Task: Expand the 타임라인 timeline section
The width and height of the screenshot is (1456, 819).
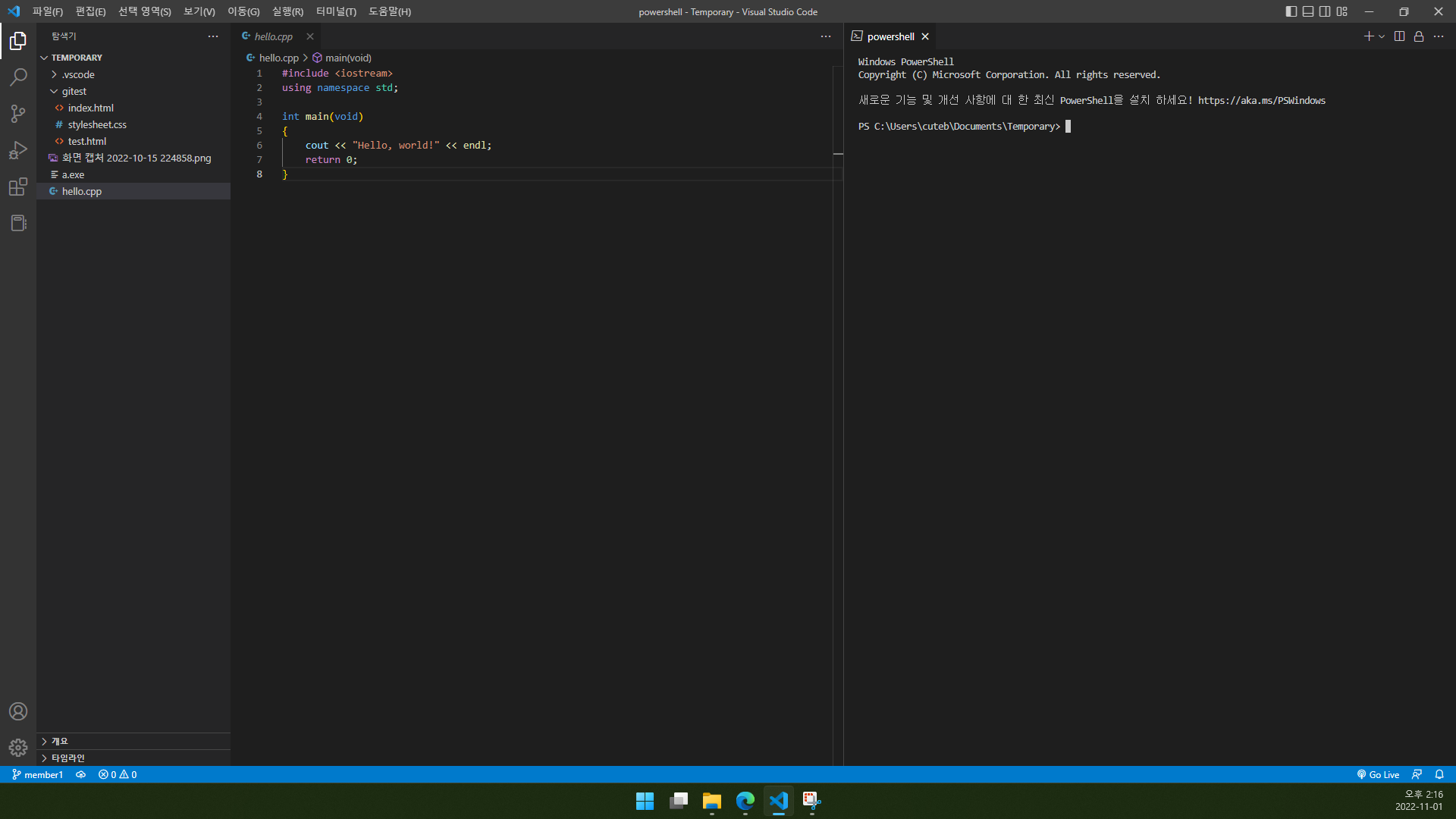Action: point(133,758)
